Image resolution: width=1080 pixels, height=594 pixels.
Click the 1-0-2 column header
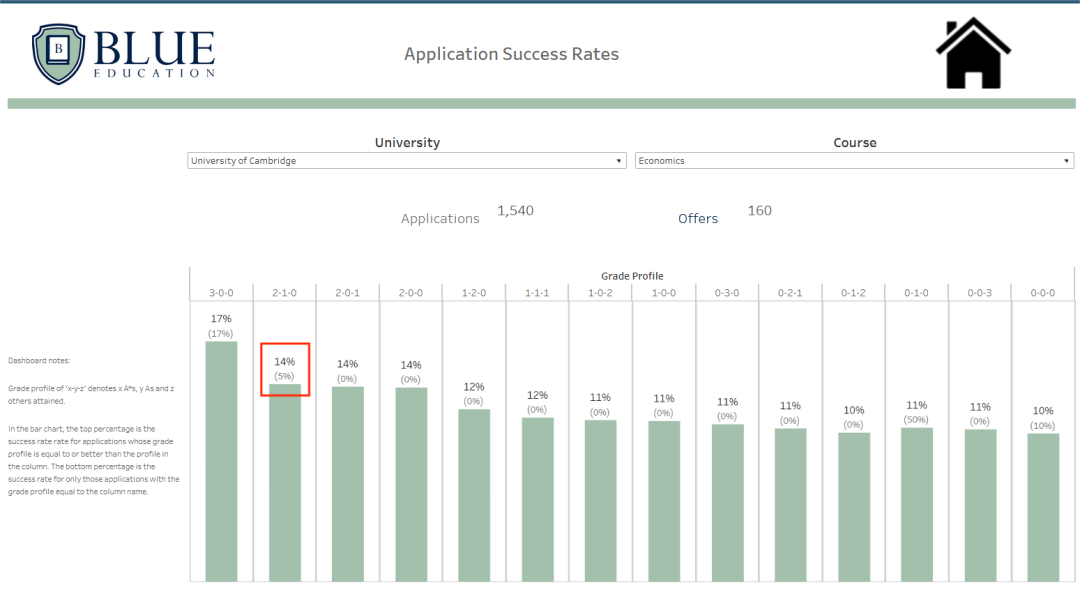pyautogui.click(x=601, y=293)
